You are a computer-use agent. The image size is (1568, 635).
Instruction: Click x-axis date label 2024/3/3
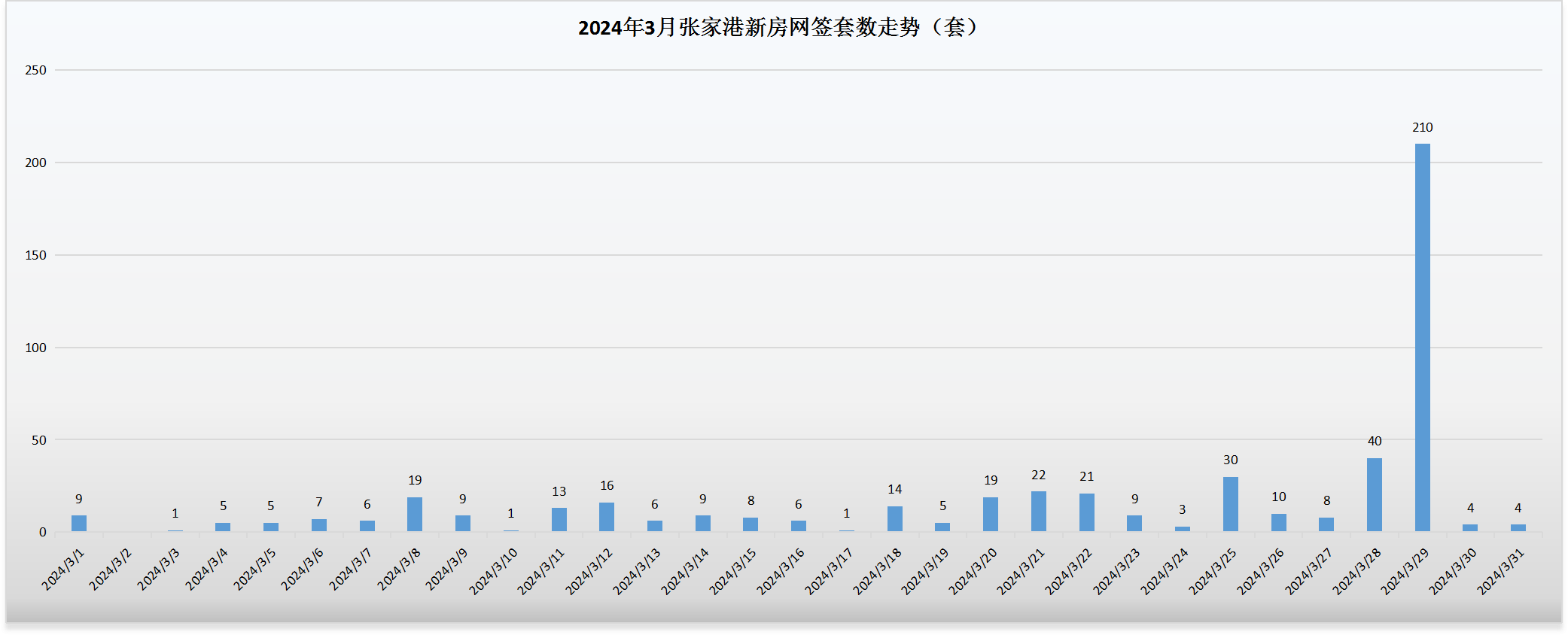point(159,569)
